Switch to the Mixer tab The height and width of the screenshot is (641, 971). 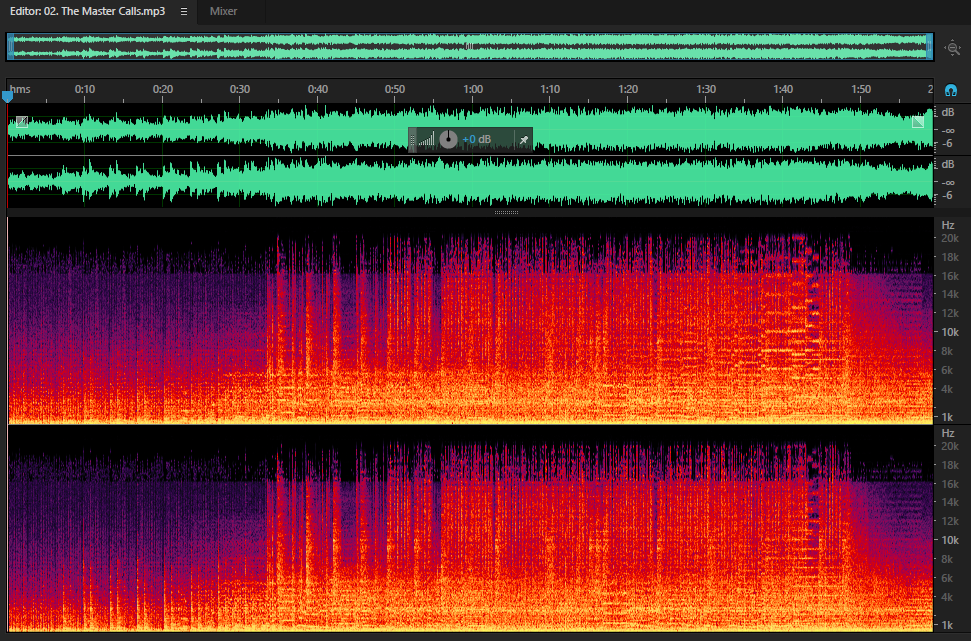[223, 11]
